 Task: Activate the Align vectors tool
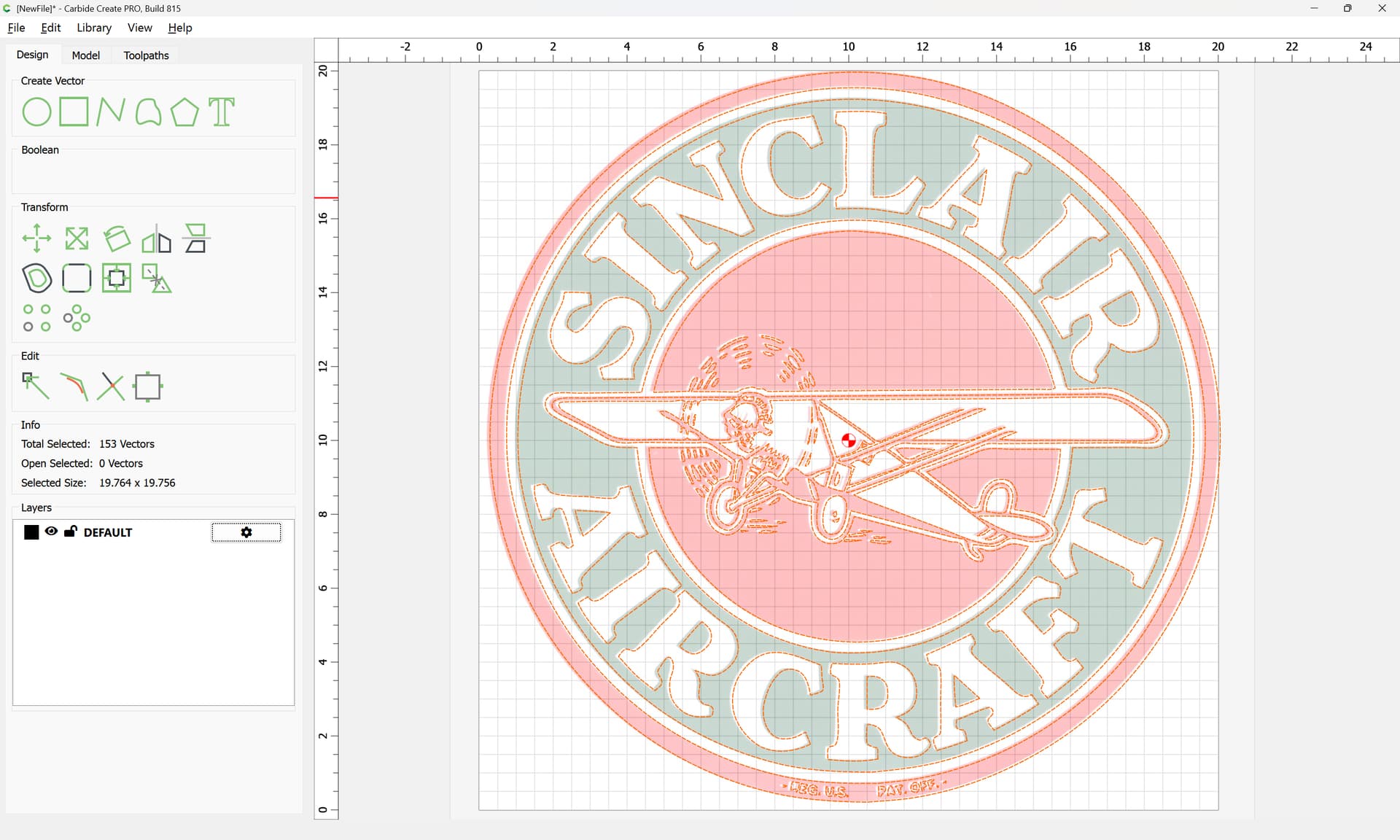click(196, 238)
